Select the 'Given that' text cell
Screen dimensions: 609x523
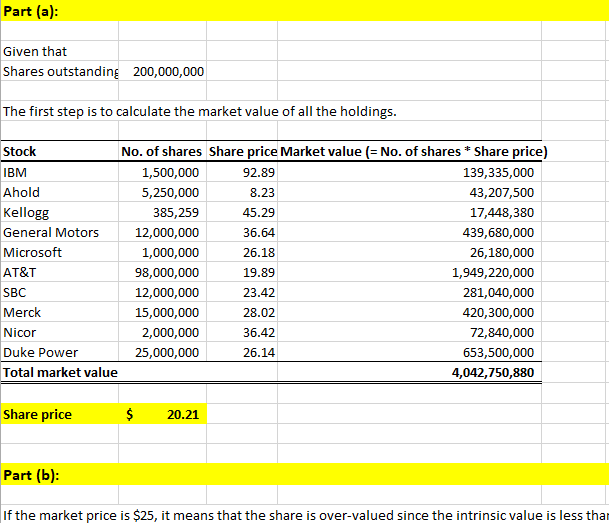coord(36,51)
